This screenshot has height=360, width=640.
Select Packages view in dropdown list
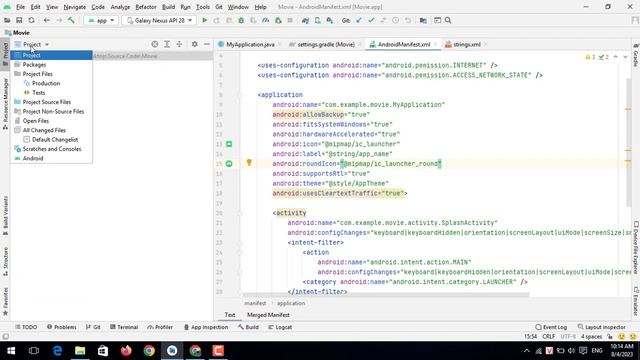(x=51, y=64)
